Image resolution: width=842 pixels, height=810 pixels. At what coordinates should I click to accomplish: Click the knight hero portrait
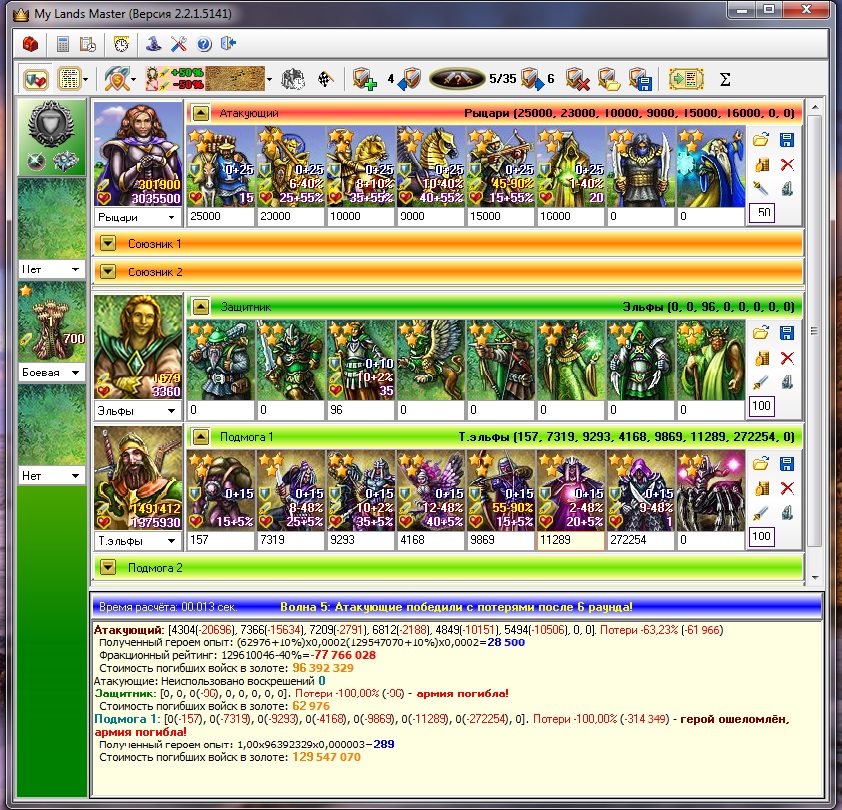tap(139, 154)
